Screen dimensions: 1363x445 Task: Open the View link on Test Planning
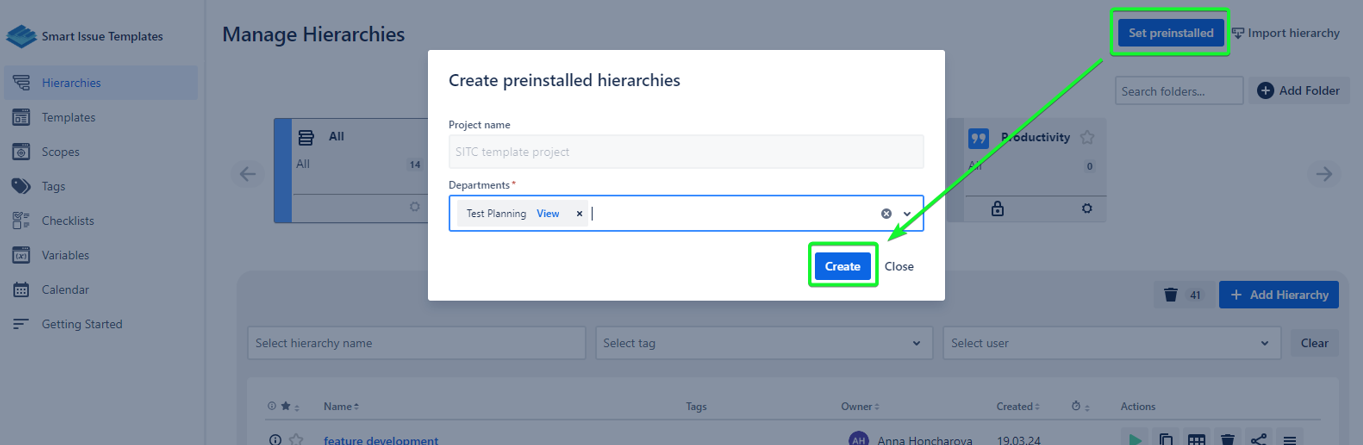tap(548, 214)
